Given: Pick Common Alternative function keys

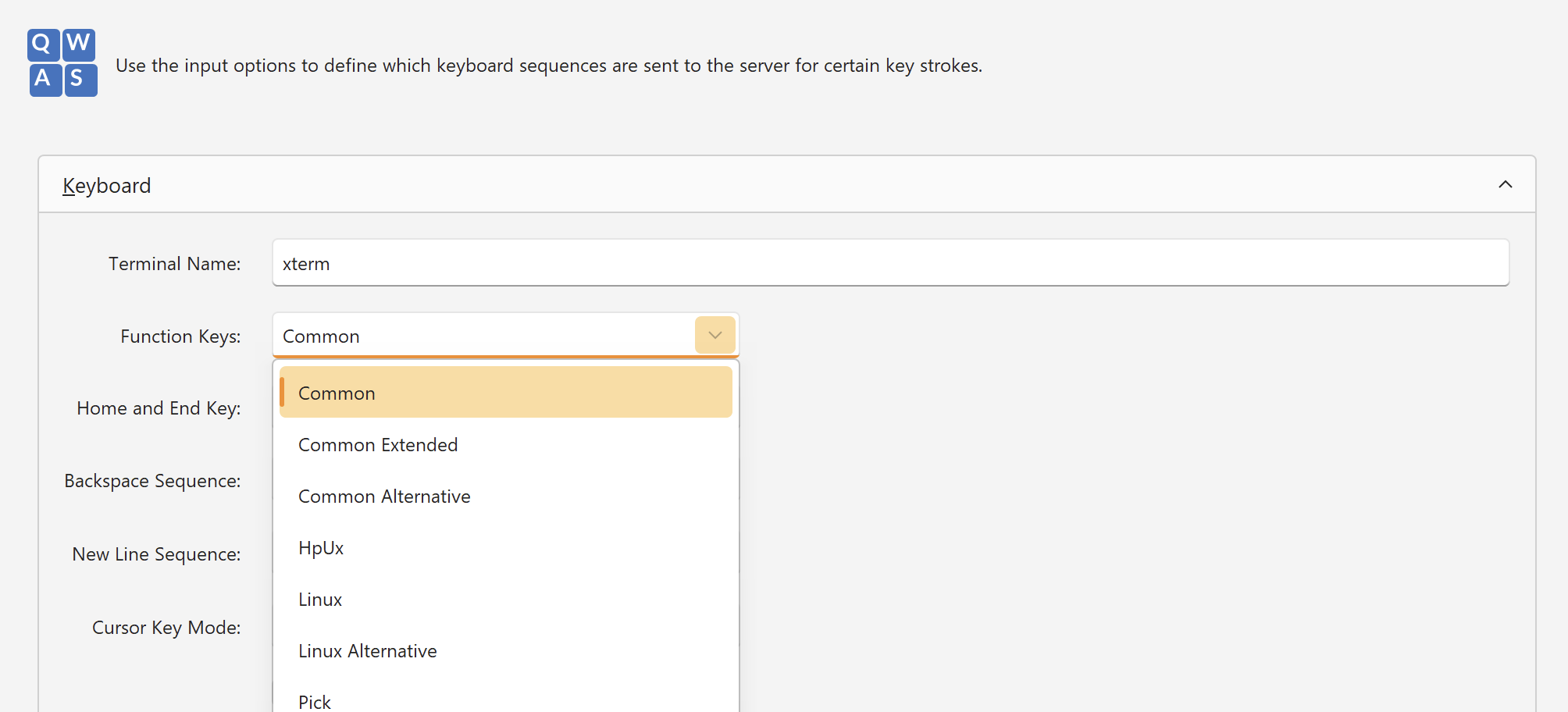Looking at the screenshot, I should 384,497.
